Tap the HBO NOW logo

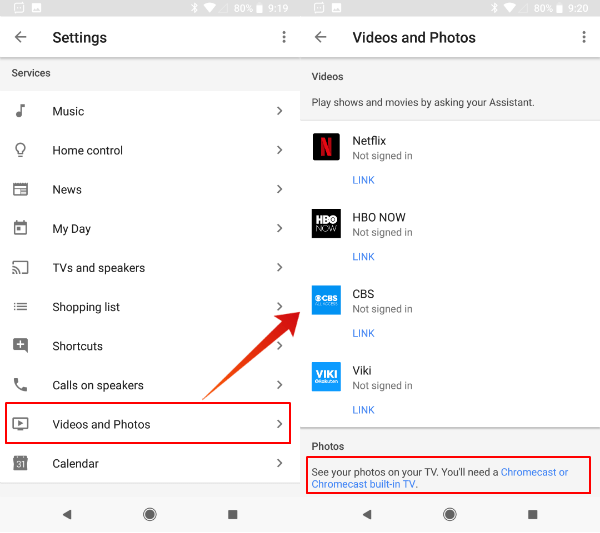(326, 223)
